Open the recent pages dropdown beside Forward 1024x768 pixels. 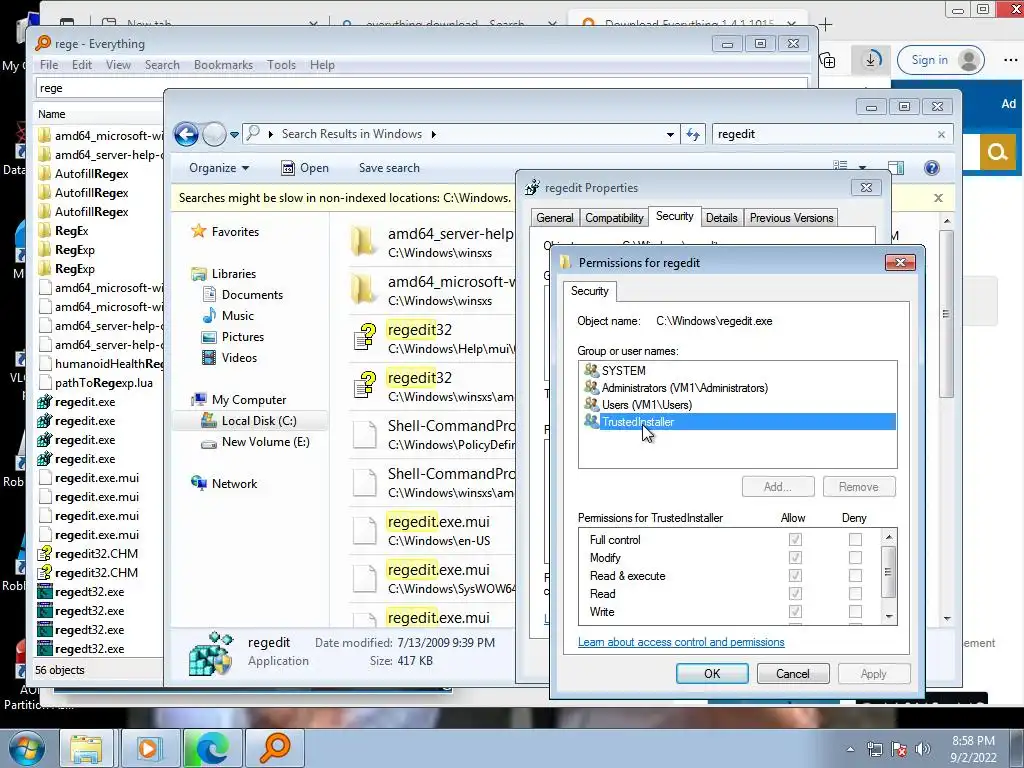coord(234,135)
